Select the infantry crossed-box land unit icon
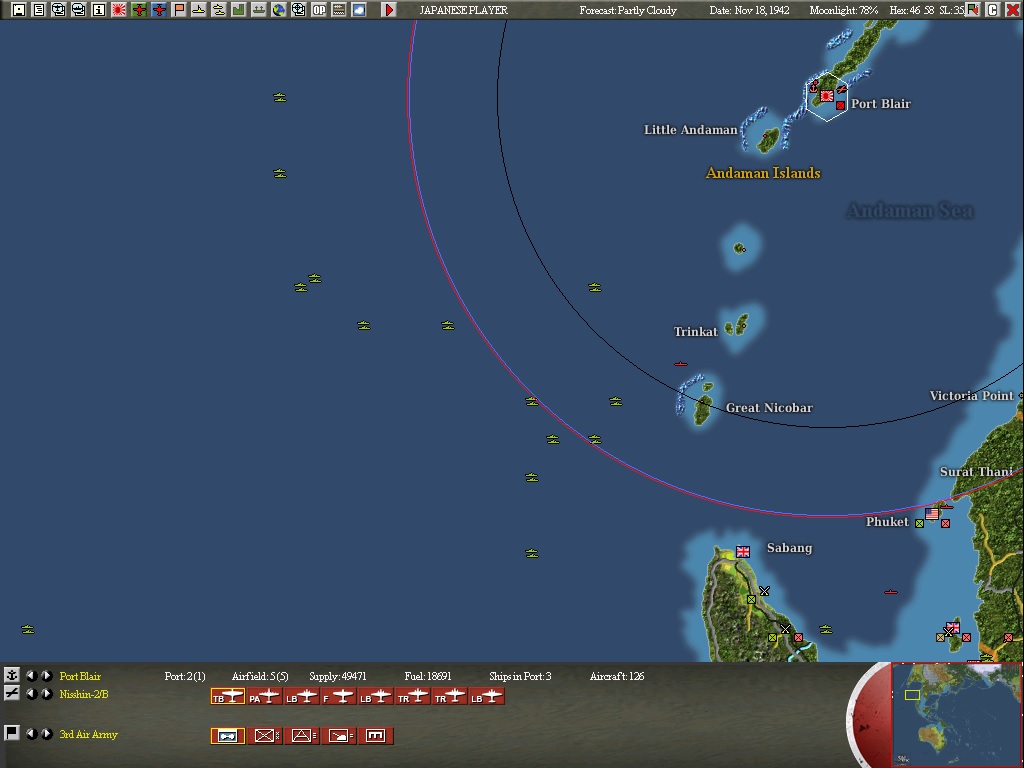 (265, 736)
